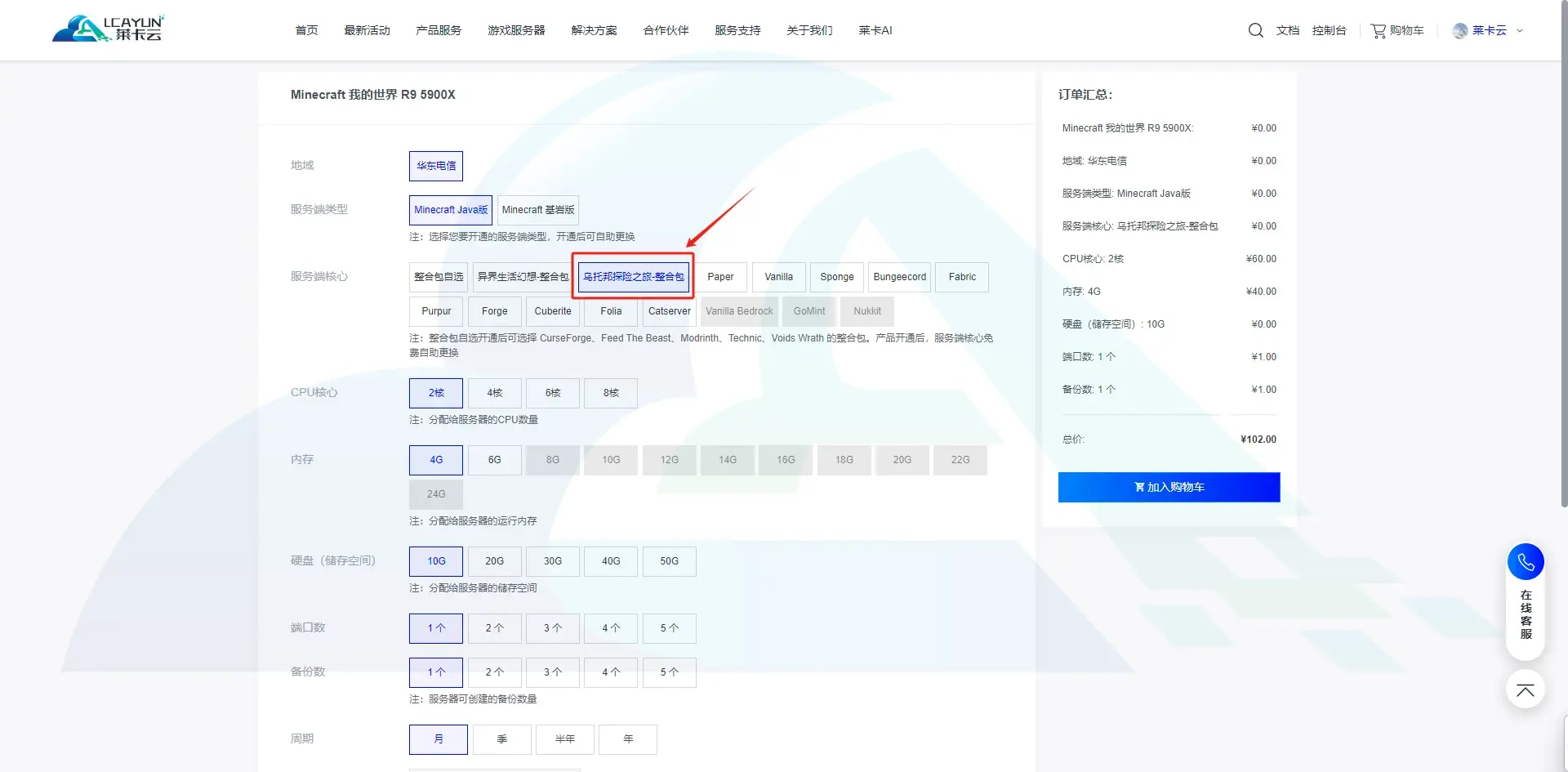The width and height of the screenshot is (1568, 772).
Task: Select 40G disk storage
Action: point(611,561)
